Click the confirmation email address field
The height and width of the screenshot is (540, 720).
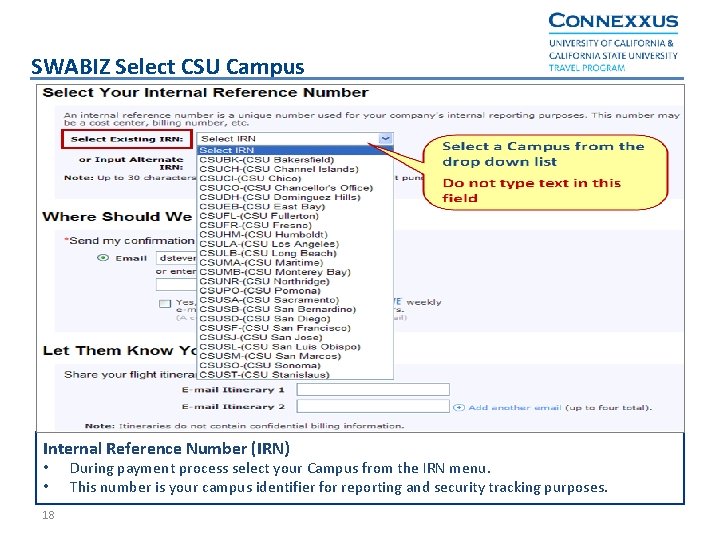click(x=177, y=258)
